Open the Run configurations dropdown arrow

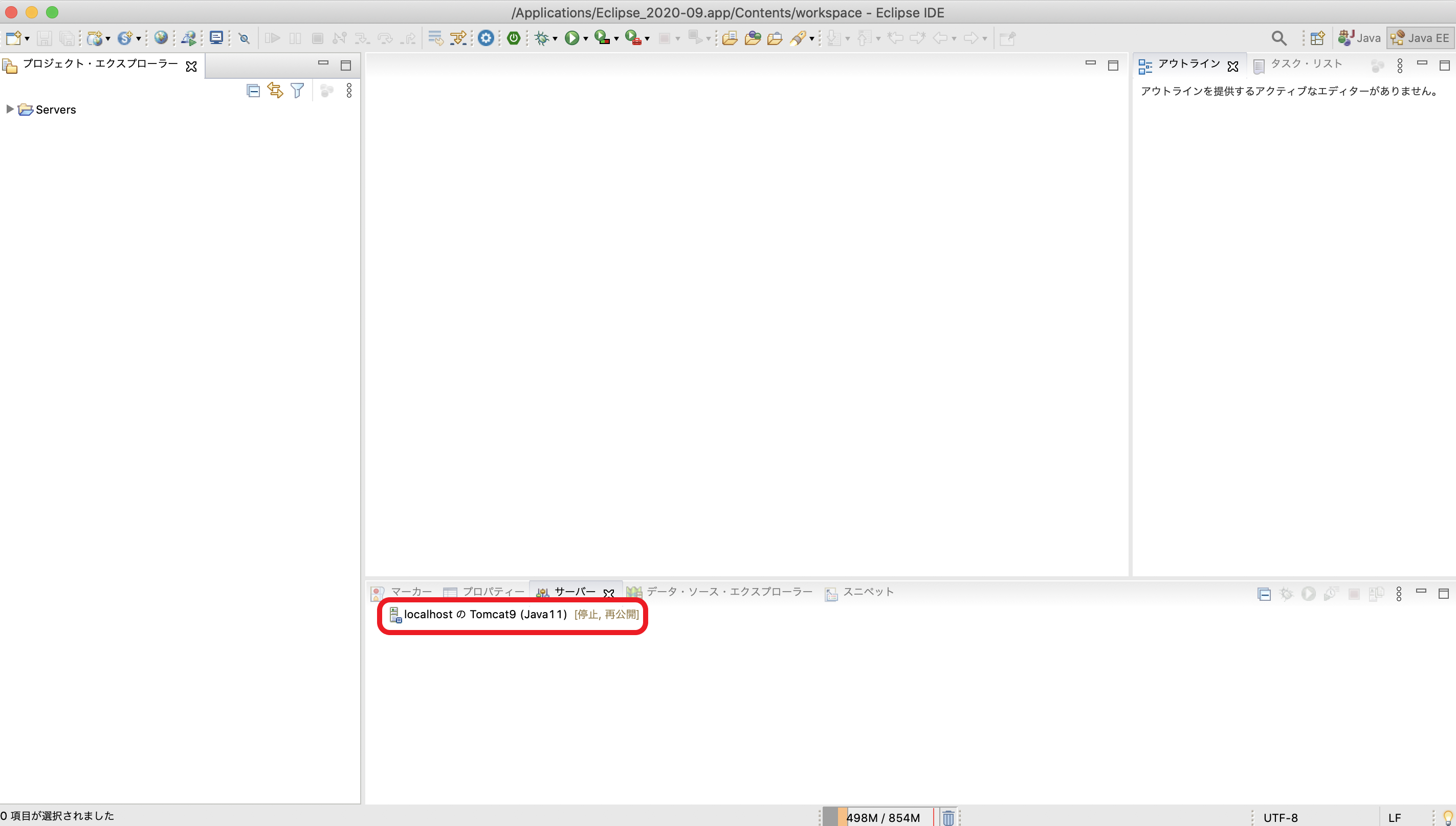coord(586,38)
